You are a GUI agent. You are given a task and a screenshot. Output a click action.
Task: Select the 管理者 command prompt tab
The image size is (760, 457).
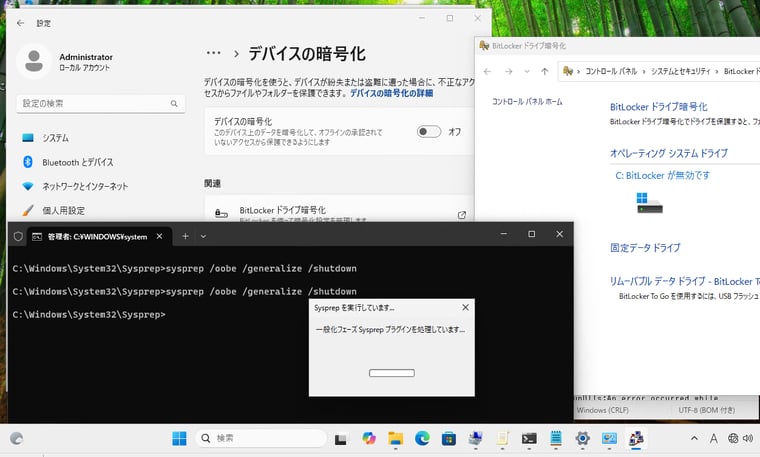coord(97,236)
